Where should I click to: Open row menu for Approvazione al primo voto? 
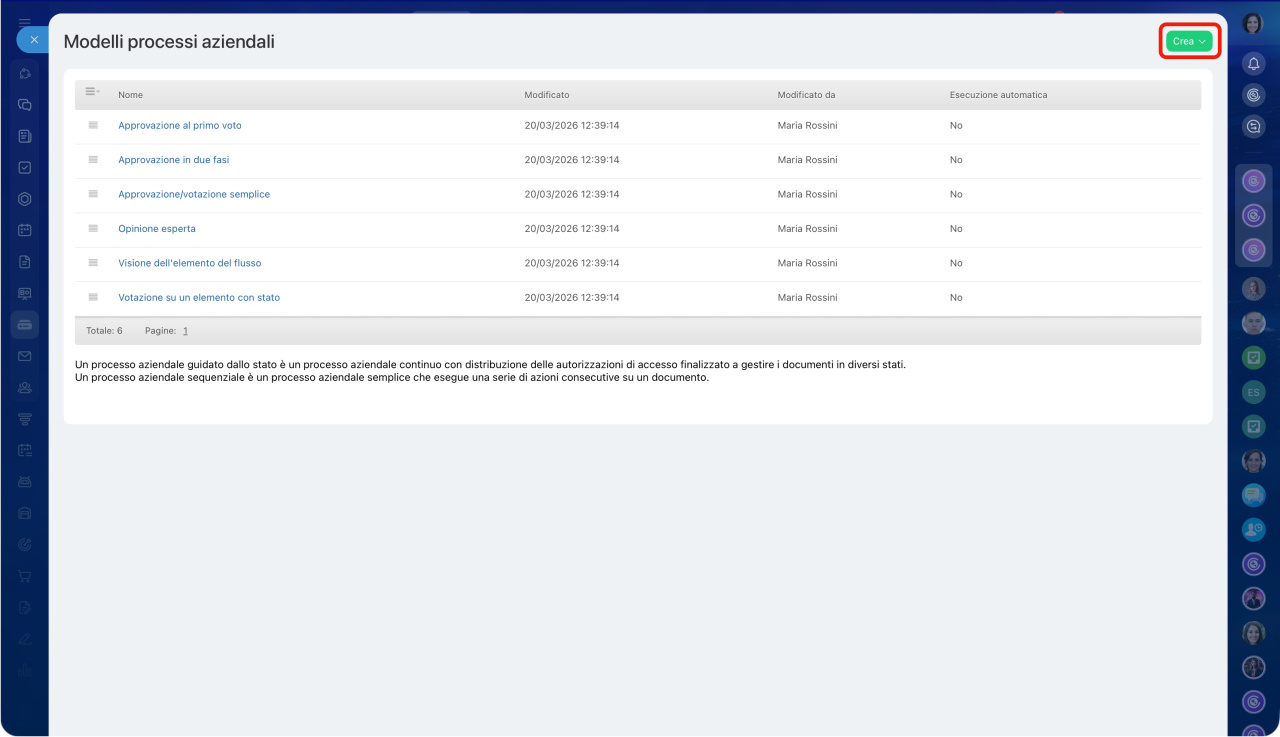(x=93, y=125)
